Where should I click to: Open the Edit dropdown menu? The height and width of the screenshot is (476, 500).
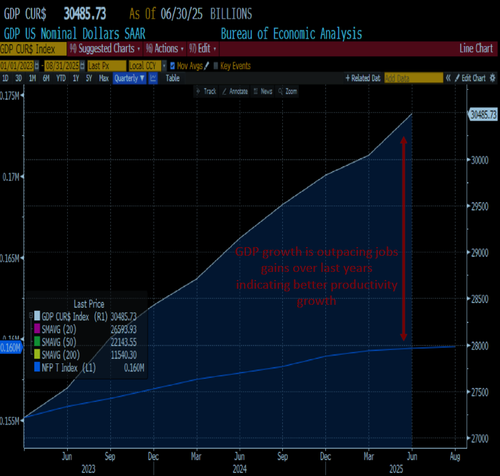click(x=203, y=49)
